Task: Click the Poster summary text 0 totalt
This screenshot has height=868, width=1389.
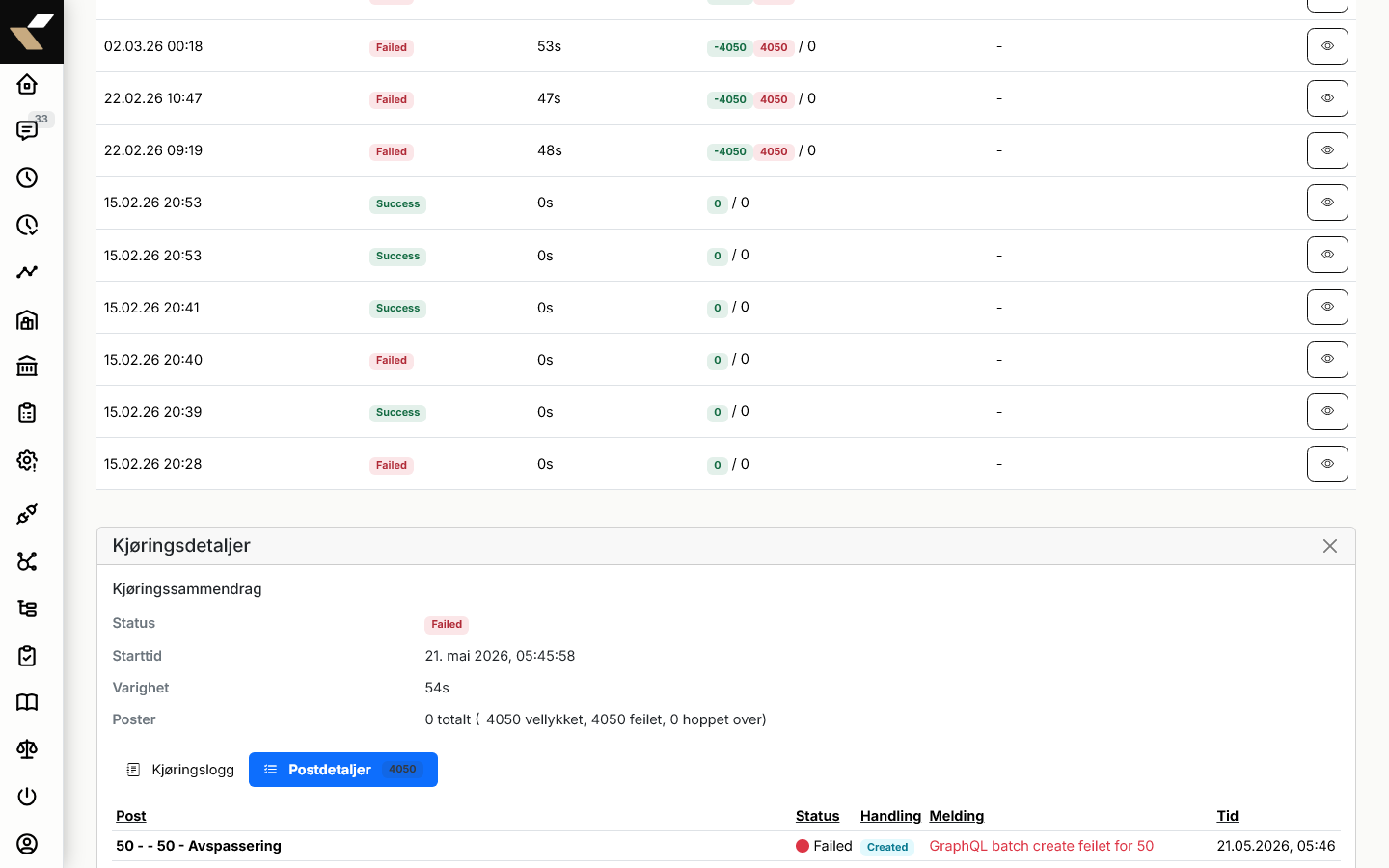Action: (x=596, y=719)
